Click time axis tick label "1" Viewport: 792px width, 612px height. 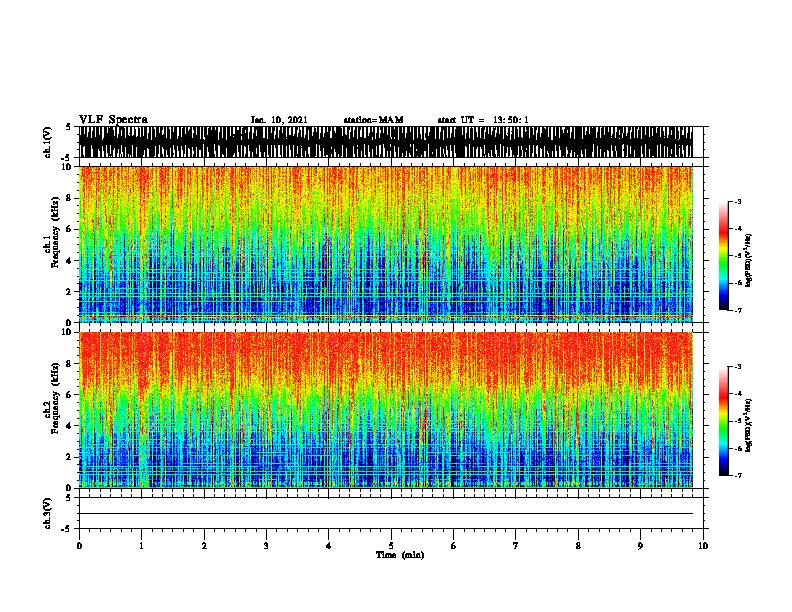pos(141,546)
